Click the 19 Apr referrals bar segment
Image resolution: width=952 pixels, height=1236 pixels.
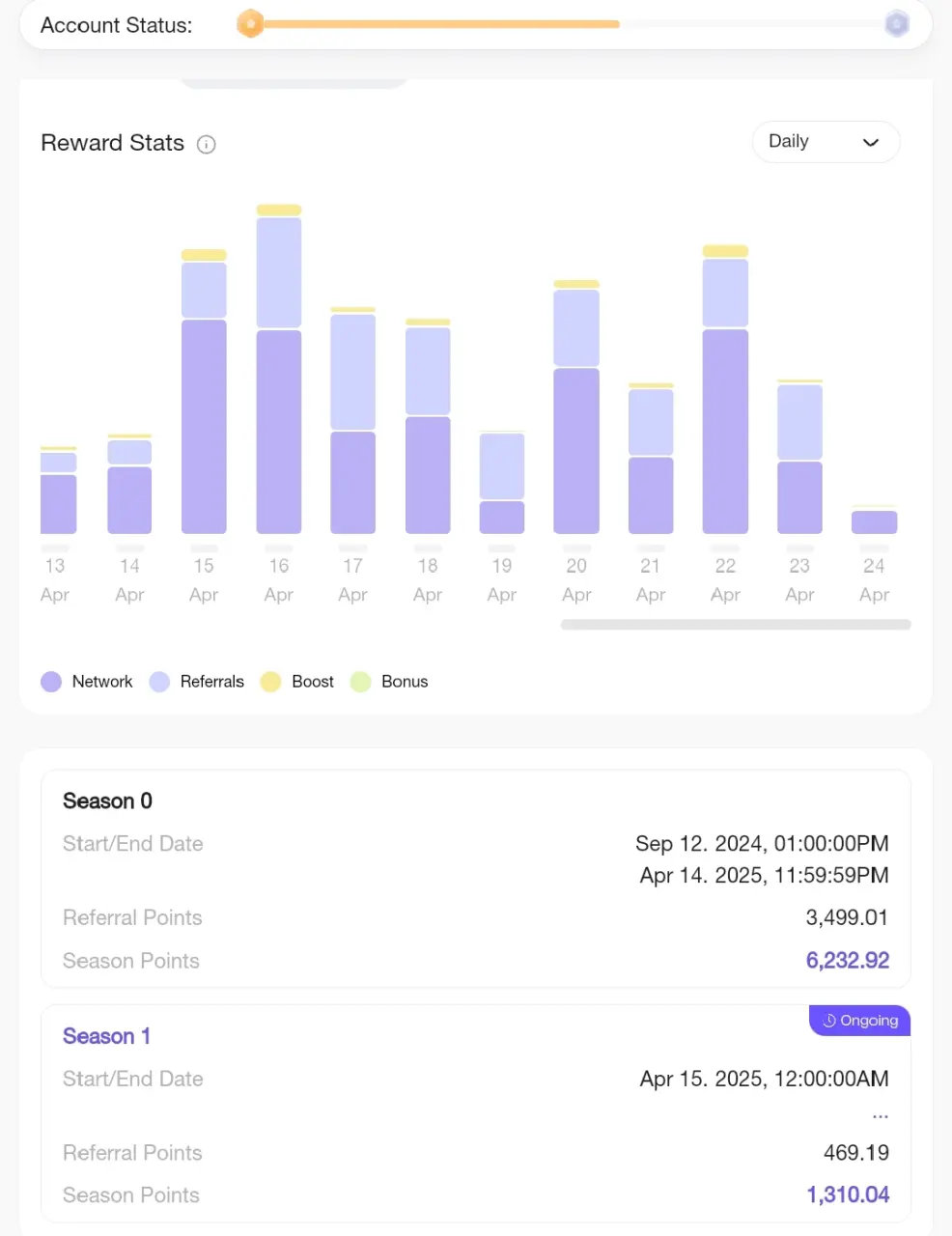click(502, 466)
